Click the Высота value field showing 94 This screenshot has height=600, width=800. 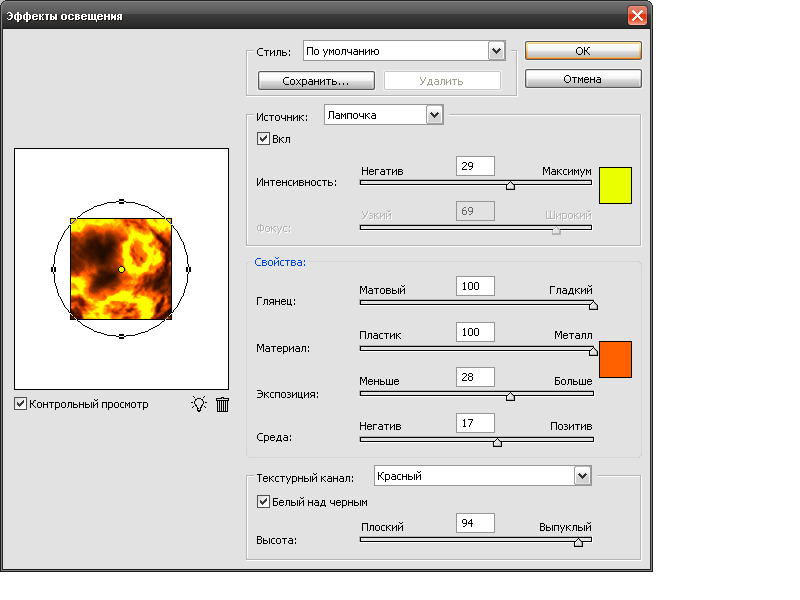(476, 523)
